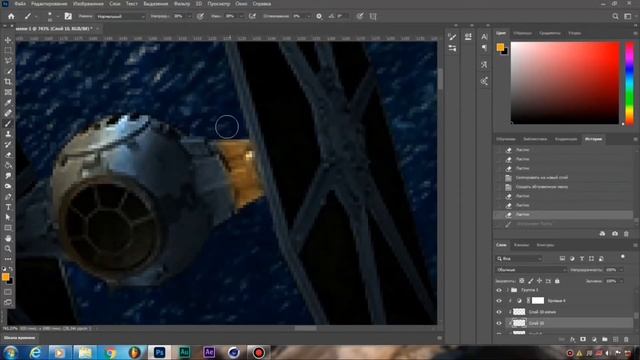Delete layer with Layers trash icon
This screenshot has height=360, width=640.
pyautogui.click(x=626, y=339)
